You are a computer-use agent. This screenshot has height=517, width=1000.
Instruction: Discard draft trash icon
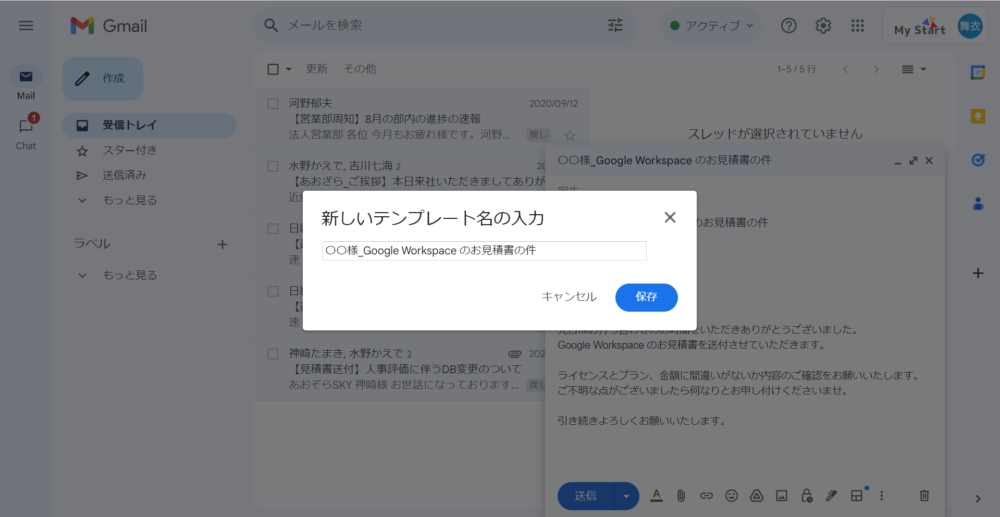click(924, 495)
